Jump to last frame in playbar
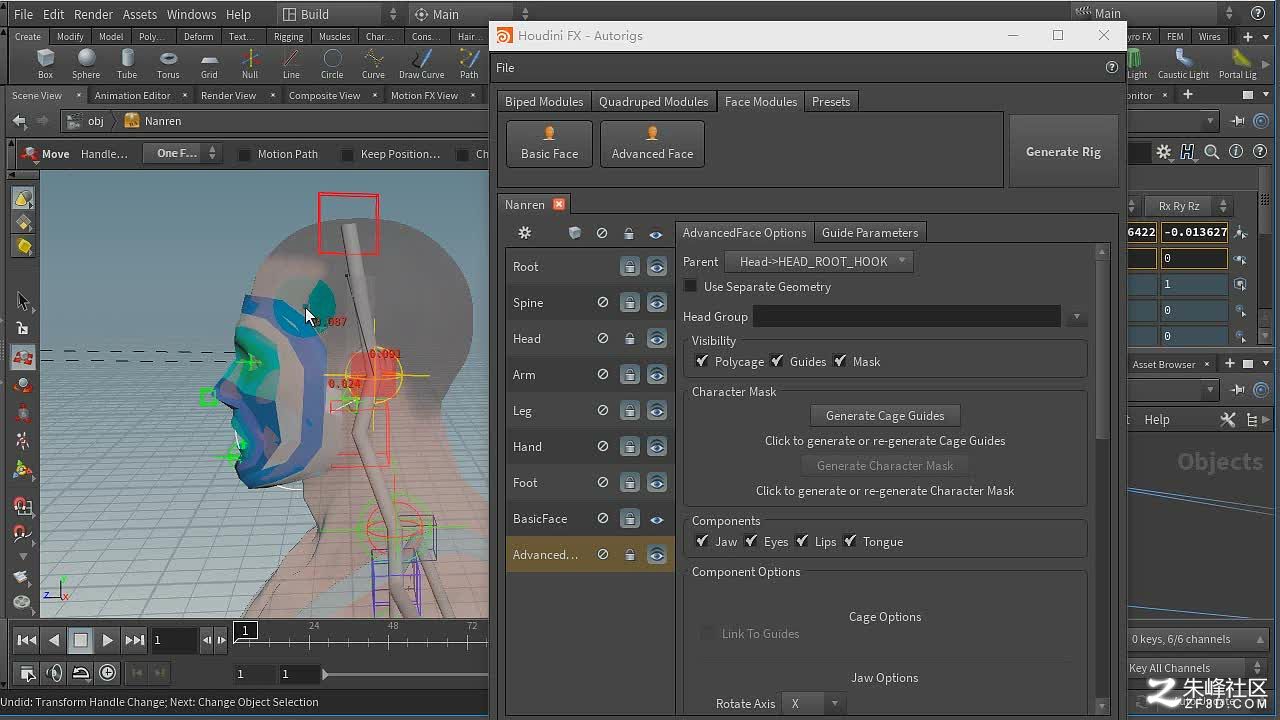The image size is (1280, 720). coord(135,640)
